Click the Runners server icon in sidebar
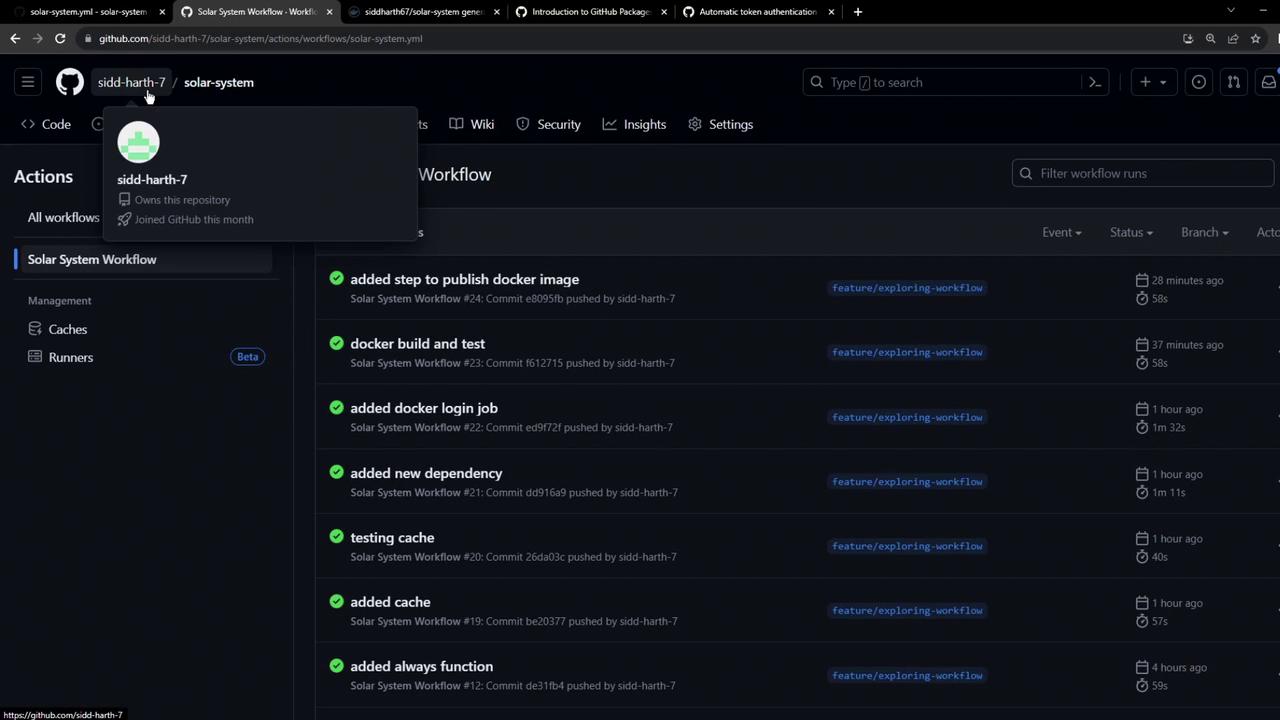 [x=35, y=357]
